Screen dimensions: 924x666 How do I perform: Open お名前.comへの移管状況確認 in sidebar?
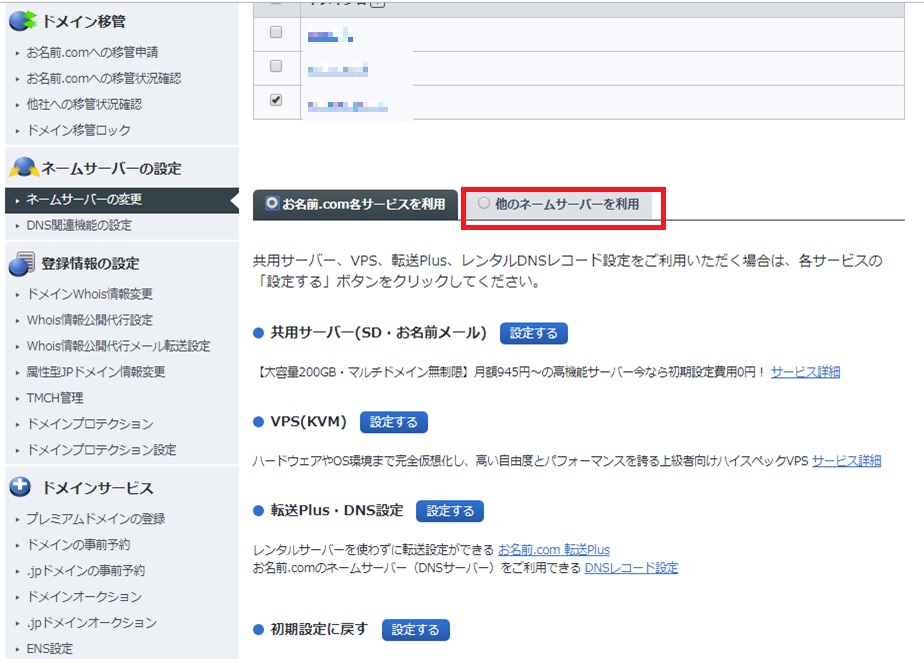click(x=104, y=78)
